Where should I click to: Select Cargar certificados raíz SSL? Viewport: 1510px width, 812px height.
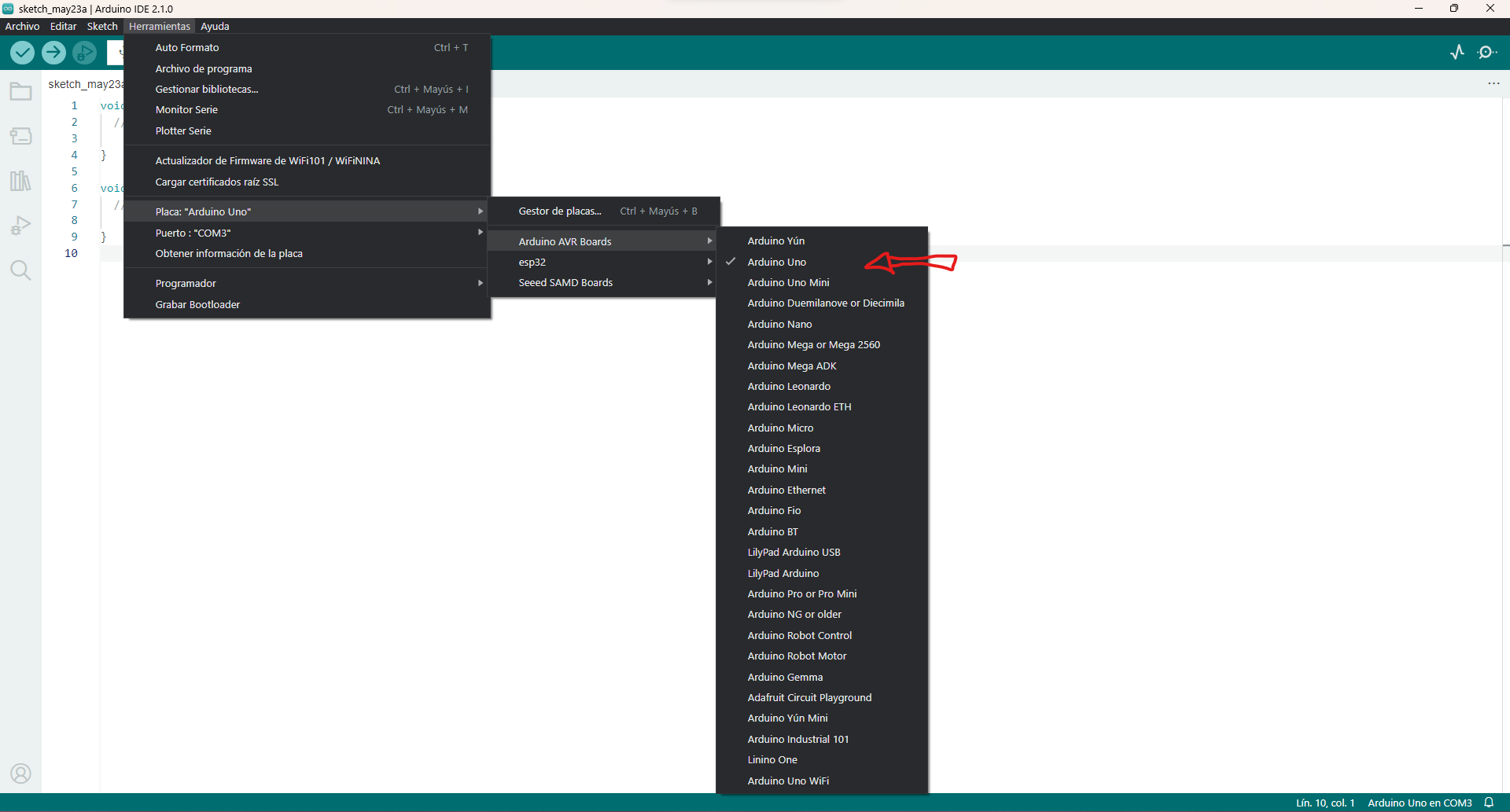(x=308, y=182)
